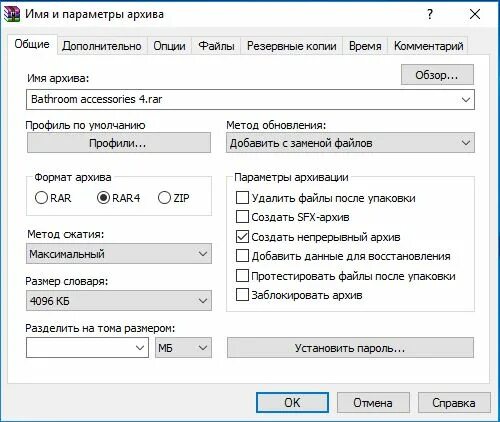Open the Комментарий tab

pyautogui.click(x=429, y=46)
